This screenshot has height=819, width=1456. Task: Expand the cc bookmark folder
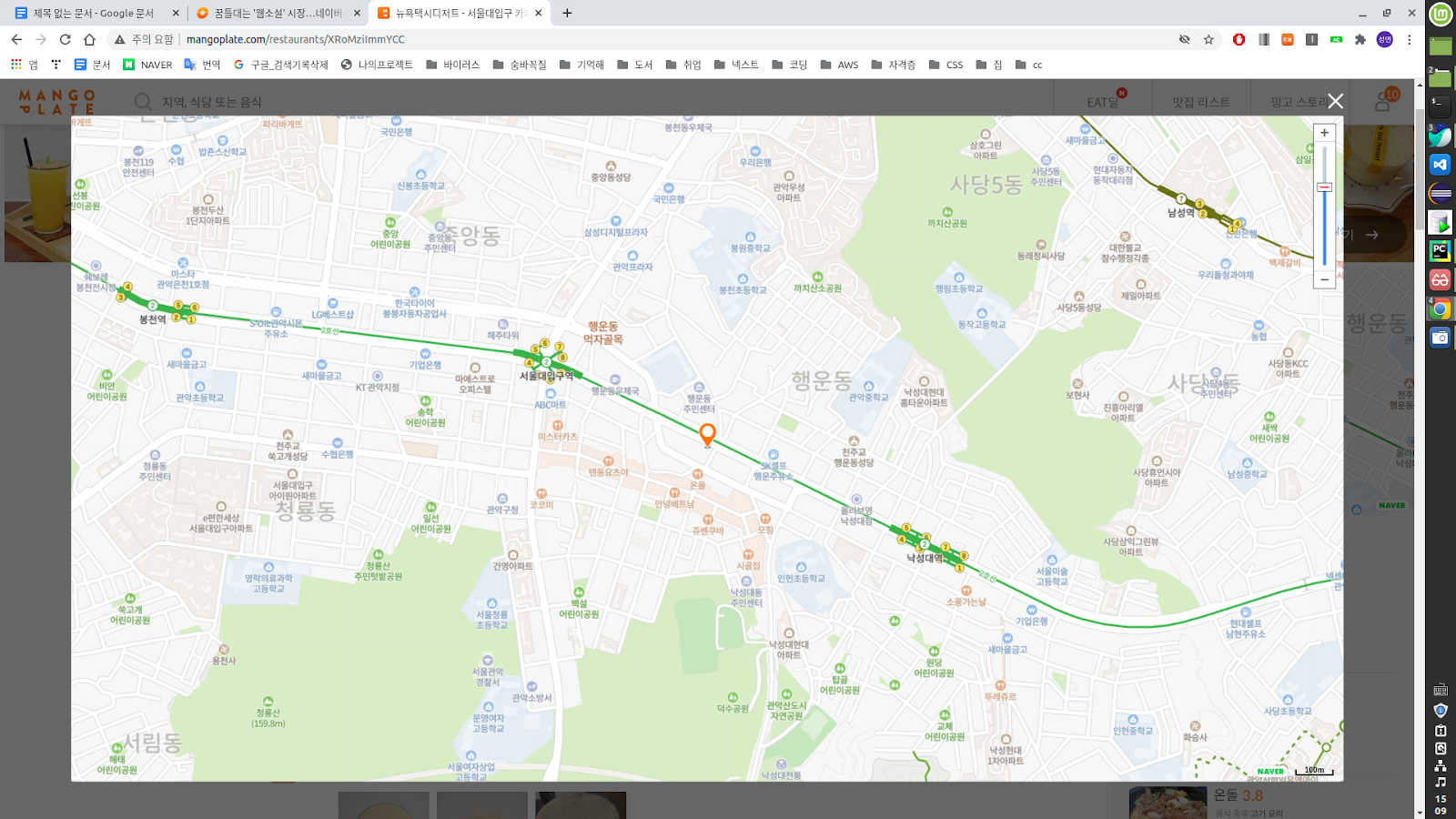click(1028, 65)
